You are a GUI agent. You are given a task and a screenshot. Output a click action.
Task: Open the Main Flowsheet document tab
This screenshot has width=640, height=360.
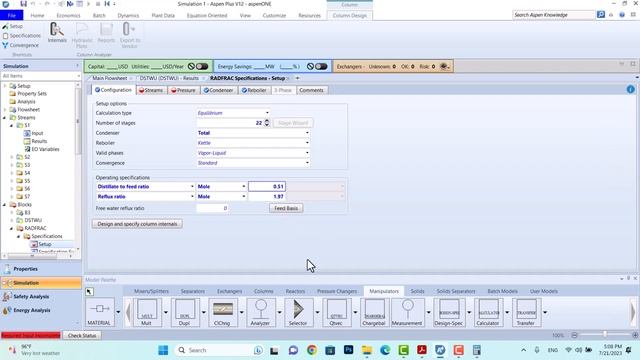tap(109, 78)
